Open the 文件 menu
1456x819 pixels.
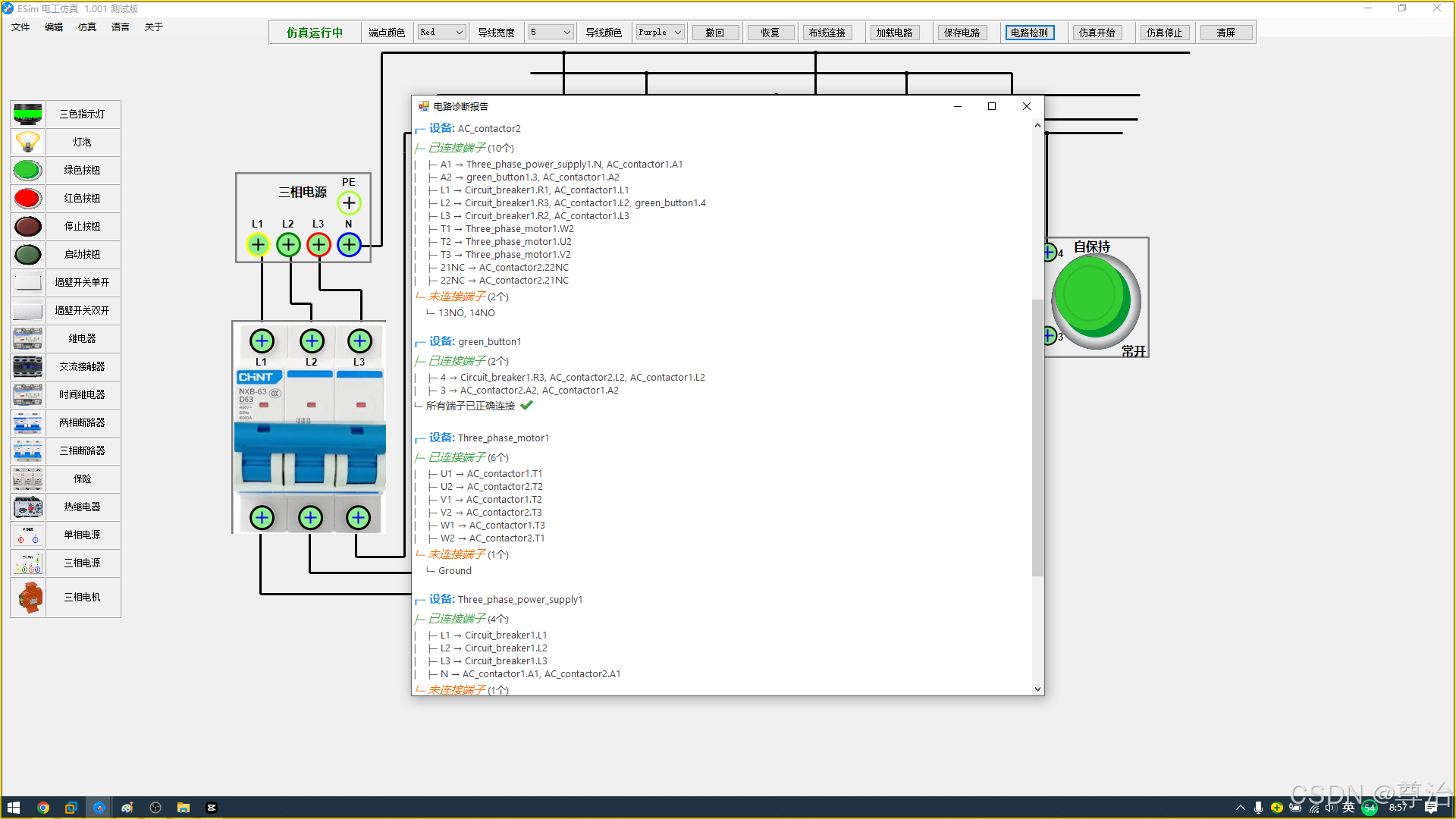[x=20, y=27]
